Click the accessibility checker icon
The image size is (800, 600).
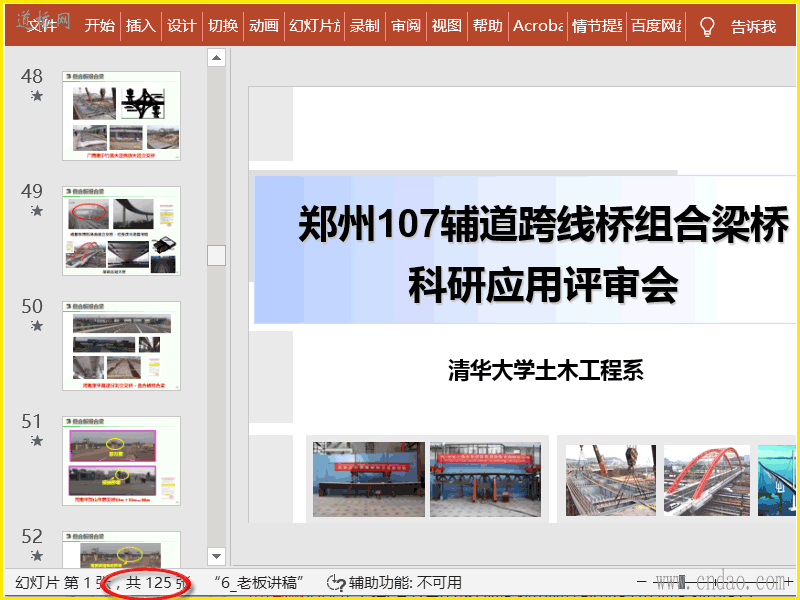[336, 583]
